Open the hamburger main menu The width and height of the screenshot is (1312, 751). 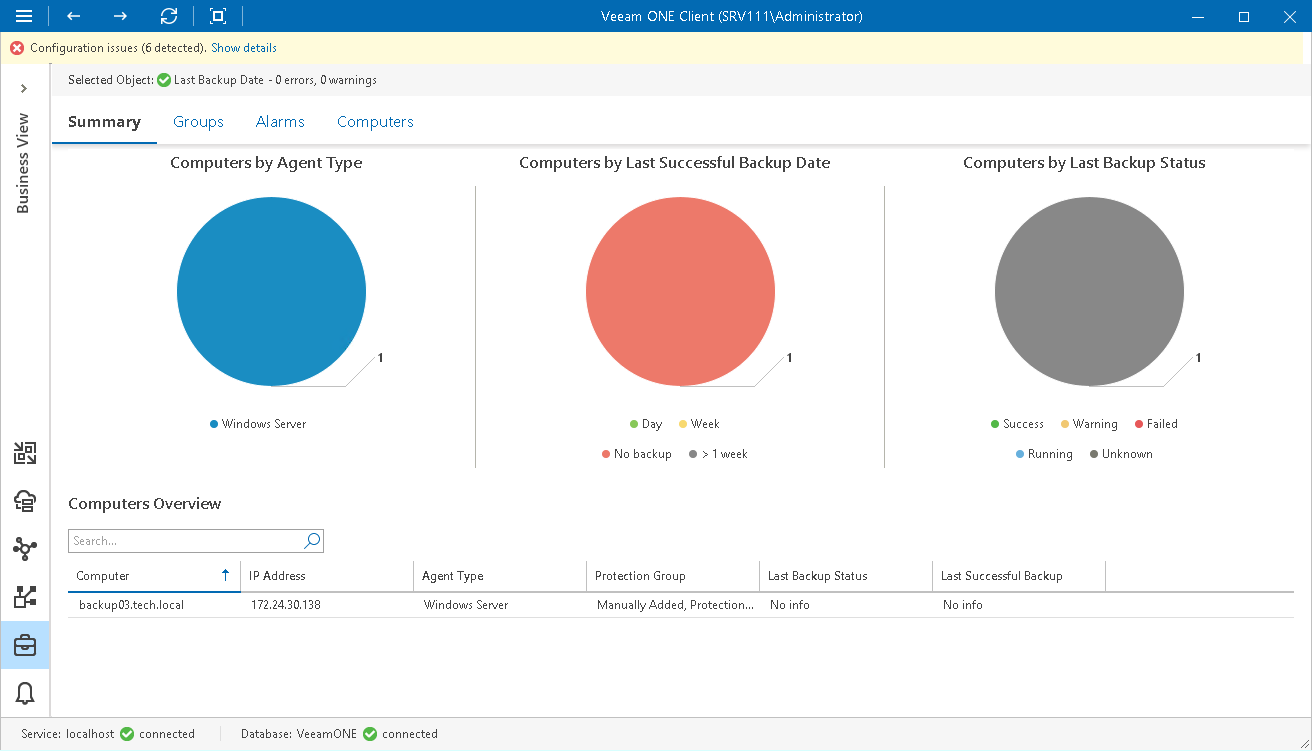click(24, 16)
